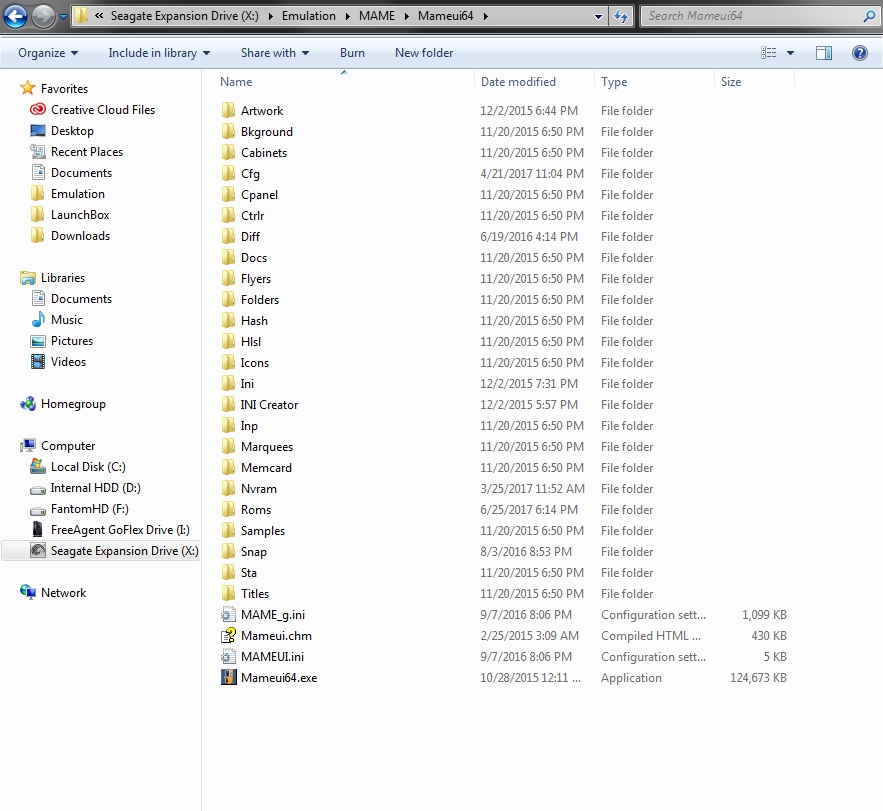883x811 pixels.
Task: Select the Mameui64.exe application icon
Action: click(x=228, y=678)
